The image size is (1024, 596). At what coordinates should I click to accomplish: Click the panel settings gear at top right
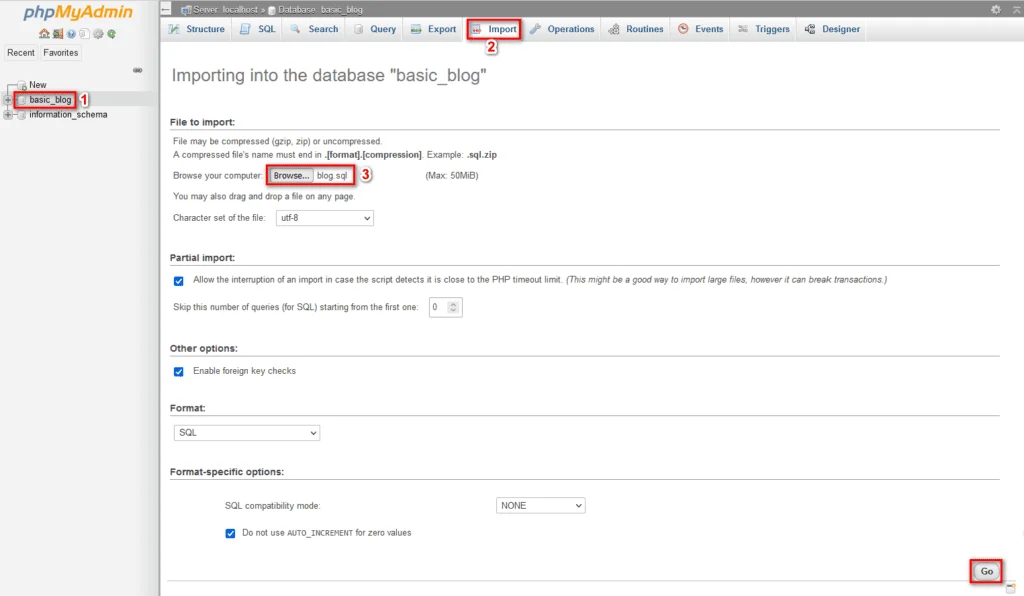point(996,9)
